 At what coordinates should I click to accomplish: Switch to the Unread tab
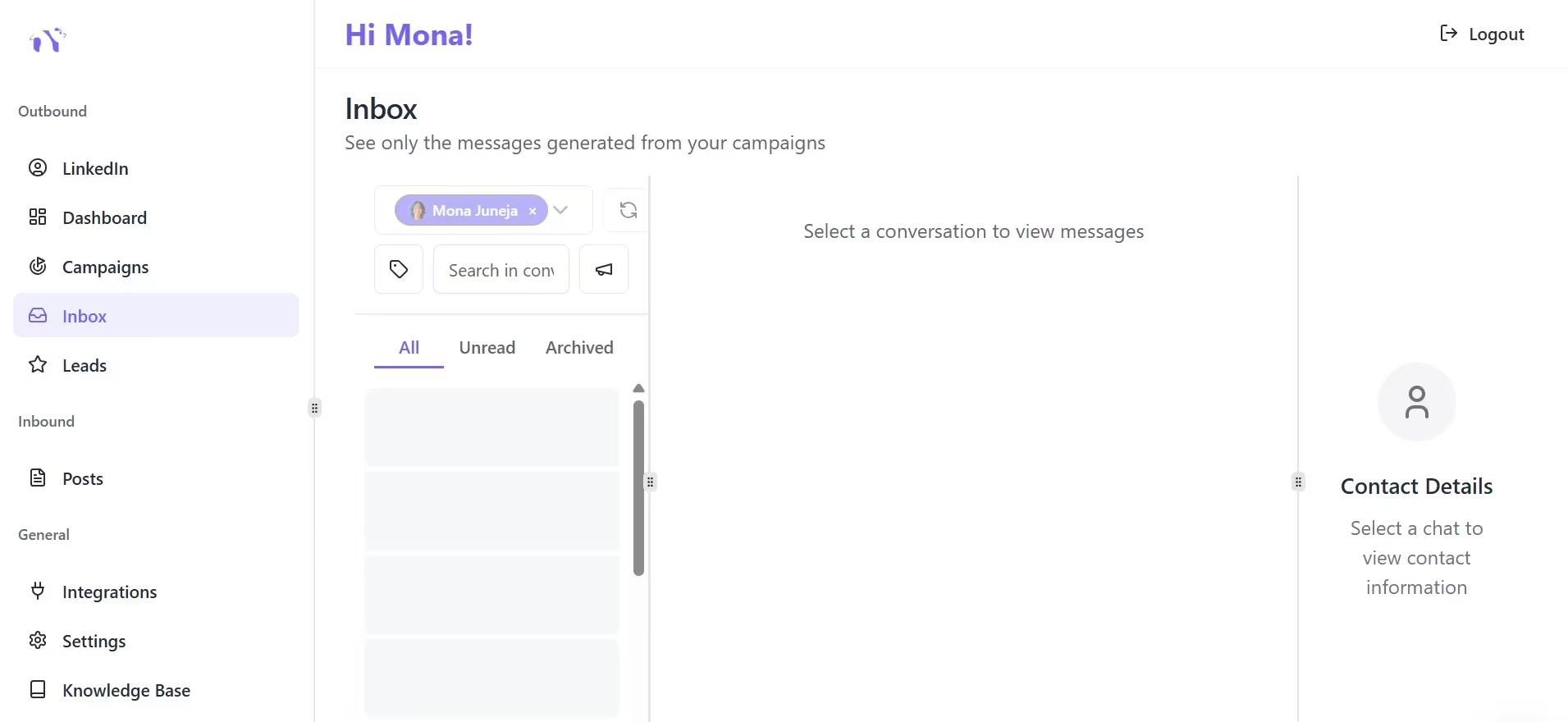pos(487,348)
